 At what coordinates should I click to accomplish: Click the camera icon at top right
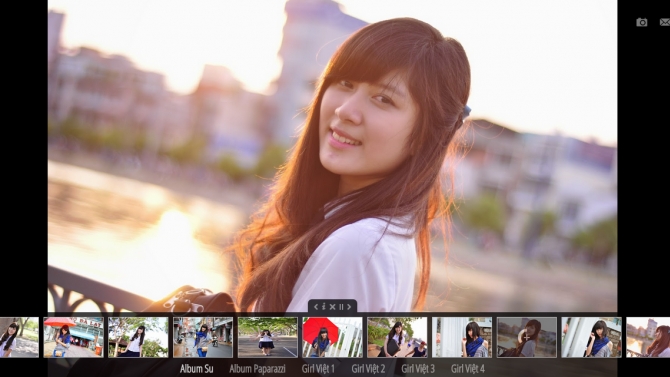pos(642,22)
